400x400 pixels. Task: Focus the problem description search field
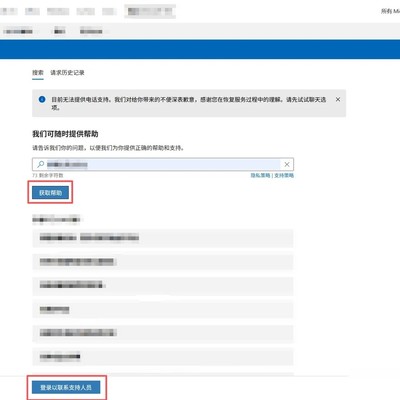(163, 164)
